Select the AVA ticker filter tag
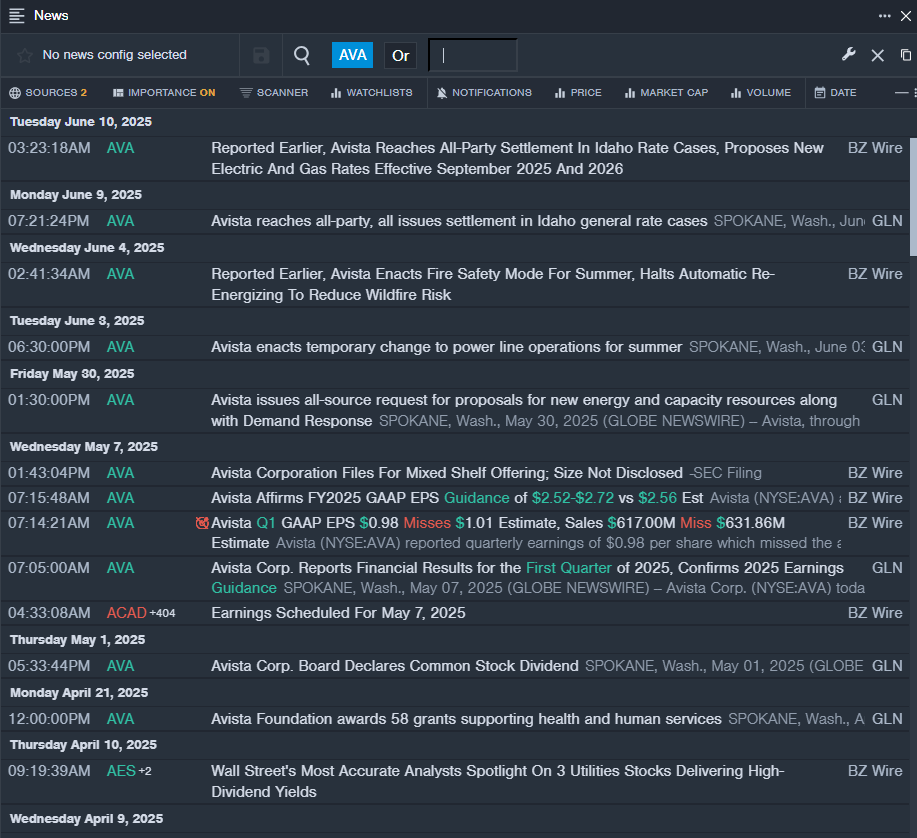The image size is (917, 838). [352, 56]
